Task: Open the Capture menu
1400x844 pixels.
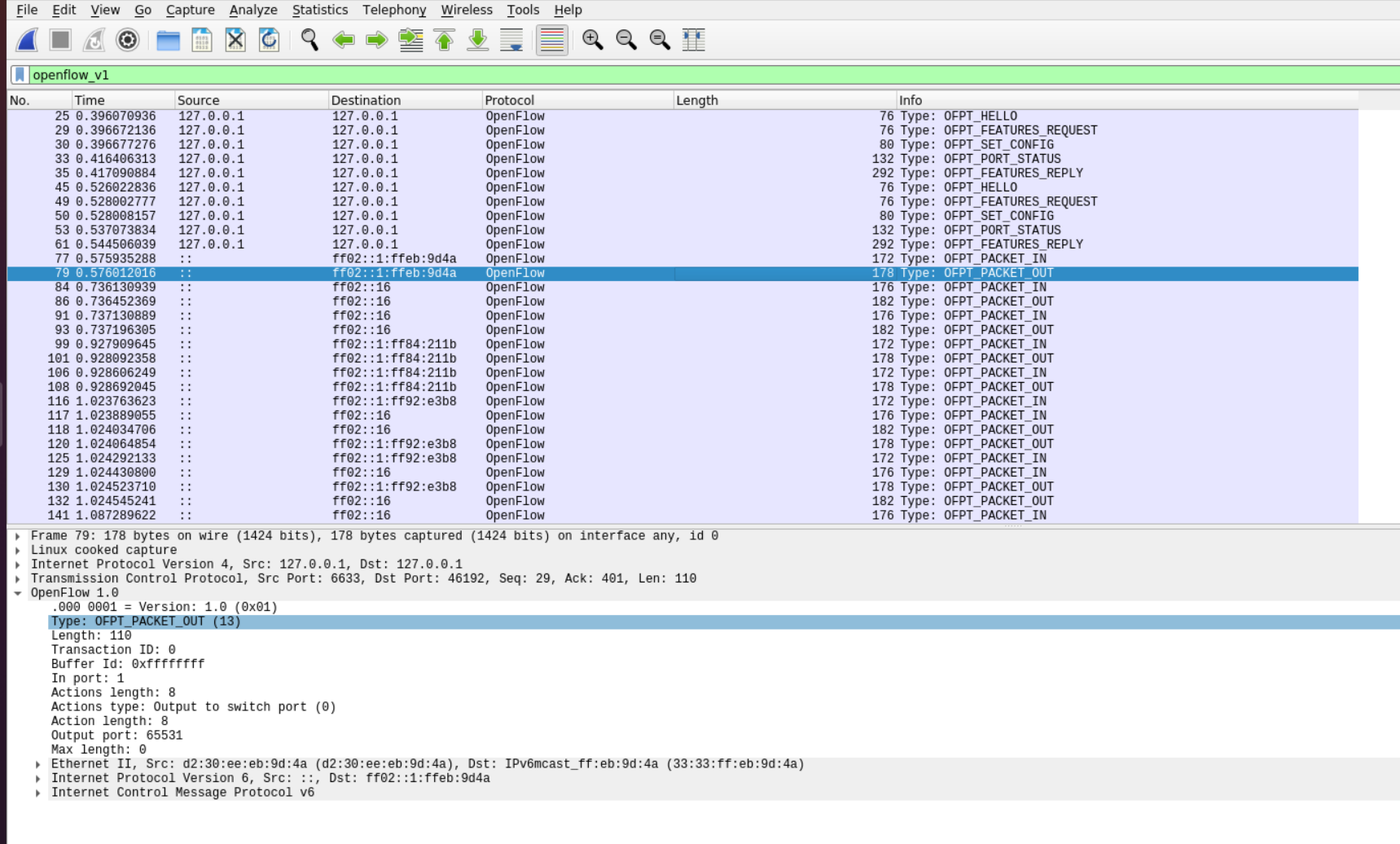Action: (190, 10)
